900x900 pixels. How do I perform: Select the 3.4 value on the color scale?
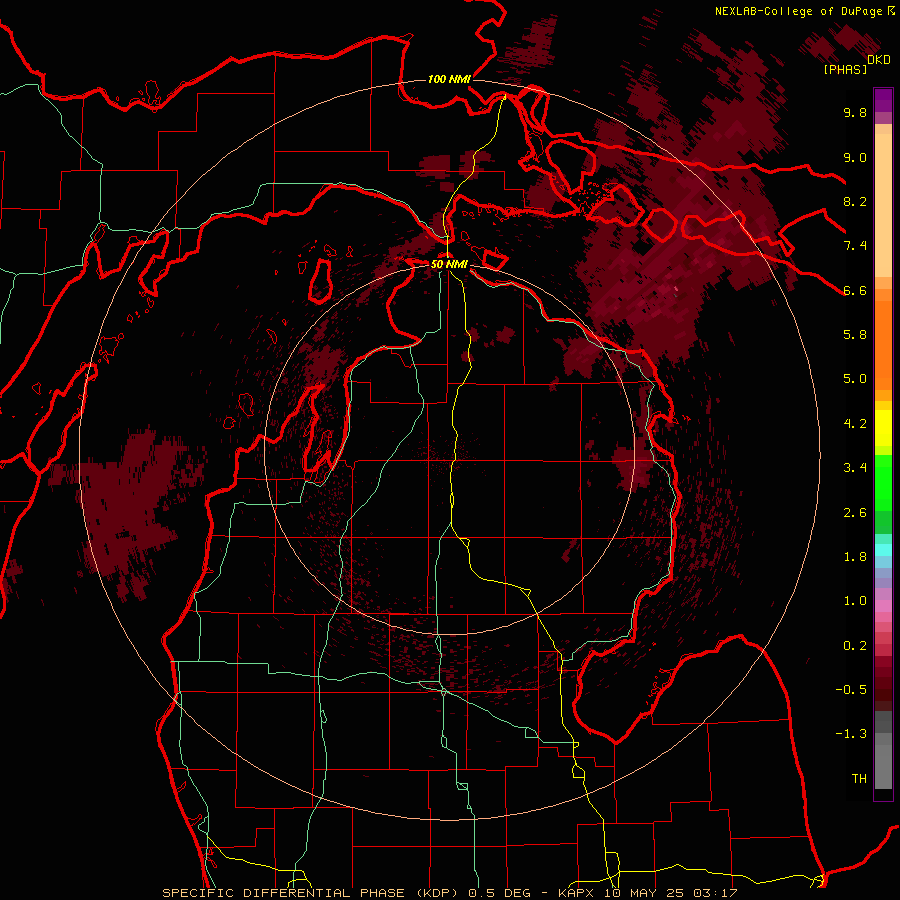855,468
